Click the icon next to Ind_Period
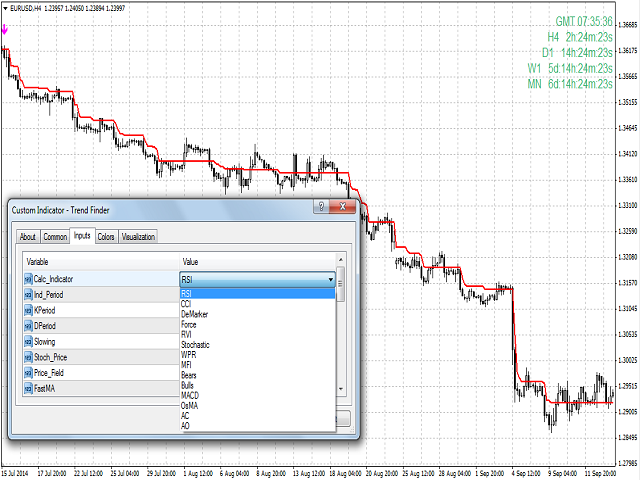 click(27, 295)
